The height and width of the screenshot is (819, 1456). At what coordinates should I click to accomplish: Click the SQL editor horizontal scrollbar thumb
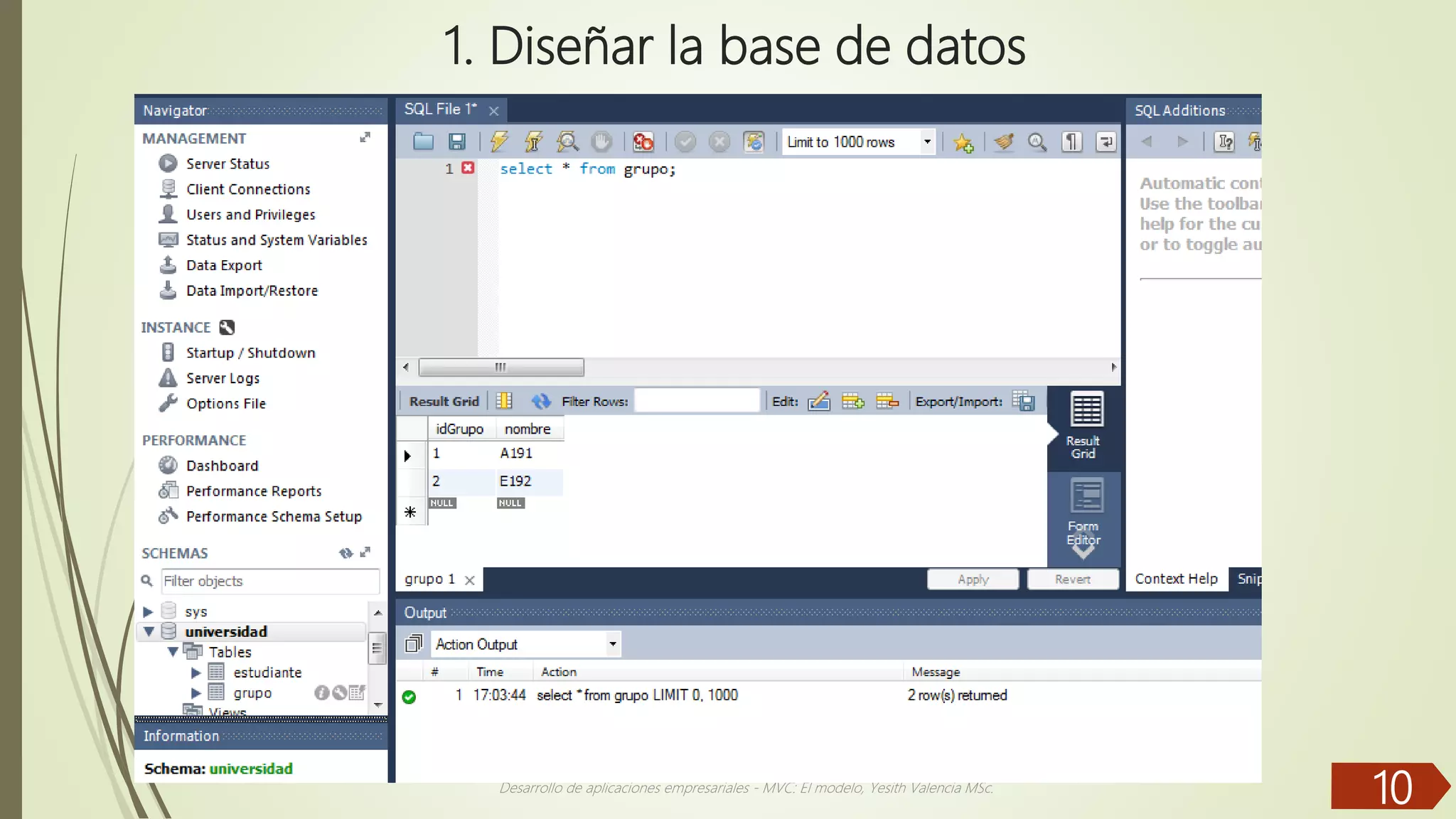click(x=501, y=368)
